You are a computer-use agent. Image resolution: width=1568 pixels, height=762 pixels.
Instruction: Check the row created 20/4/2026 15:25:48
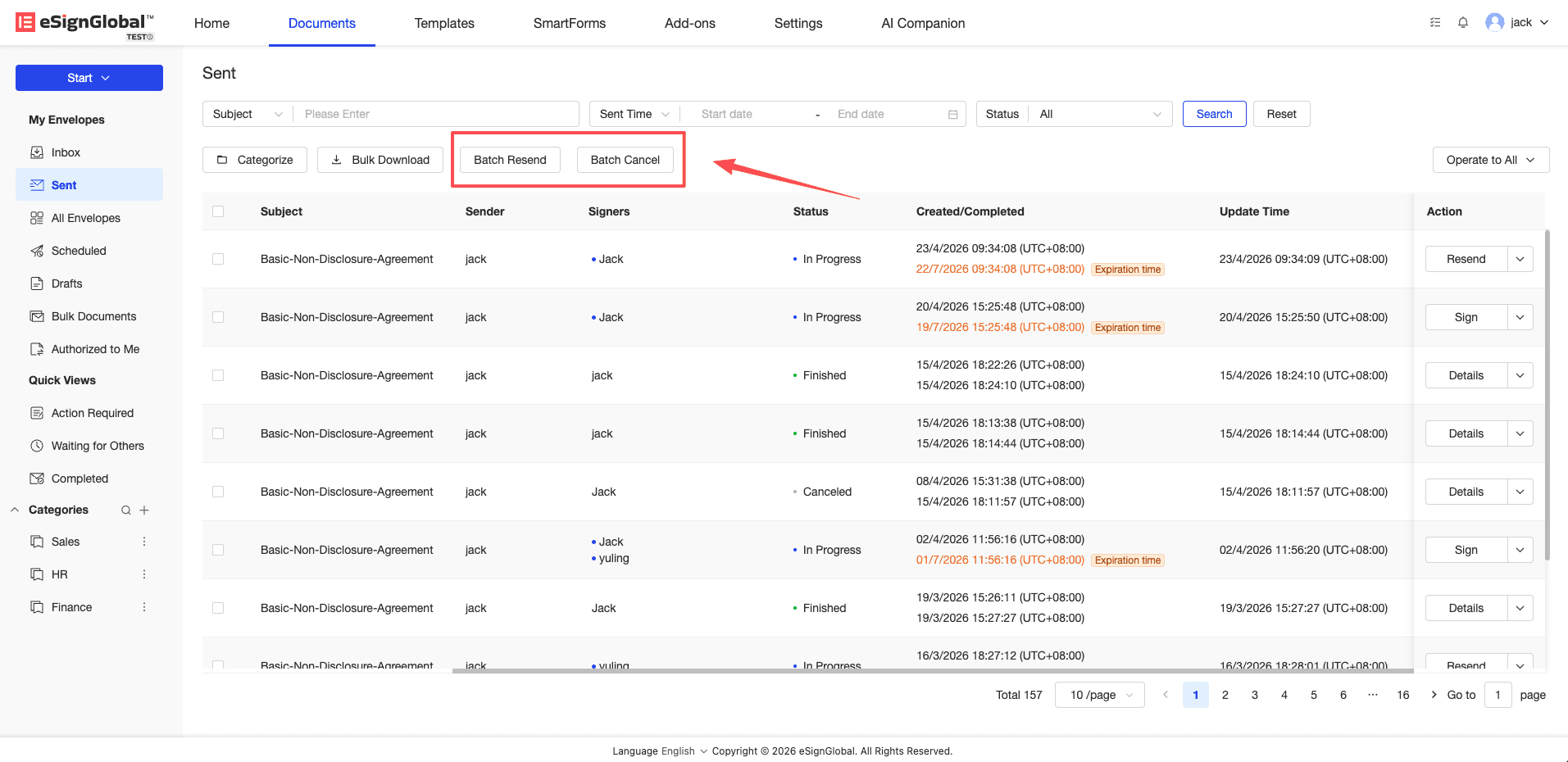click(x=218, y=317)
